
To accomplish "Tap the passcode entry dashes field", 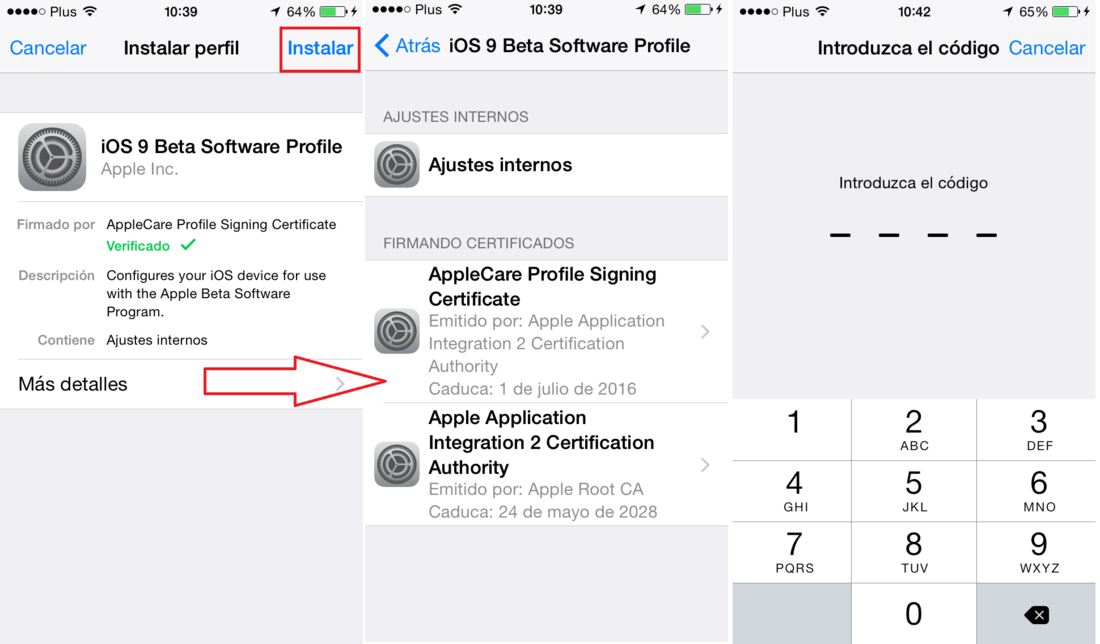I will pyautogui.click(x=913, y=235).
